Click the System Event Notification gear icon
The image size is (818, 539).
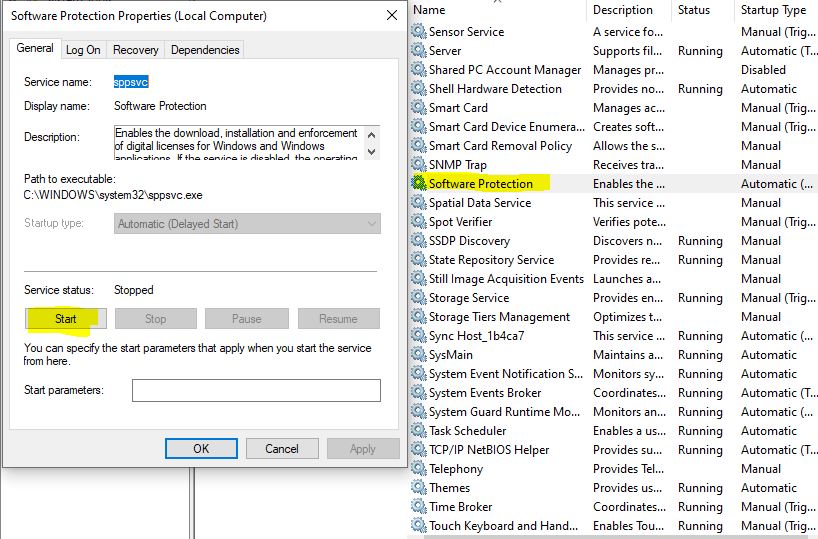pos(419,374)
